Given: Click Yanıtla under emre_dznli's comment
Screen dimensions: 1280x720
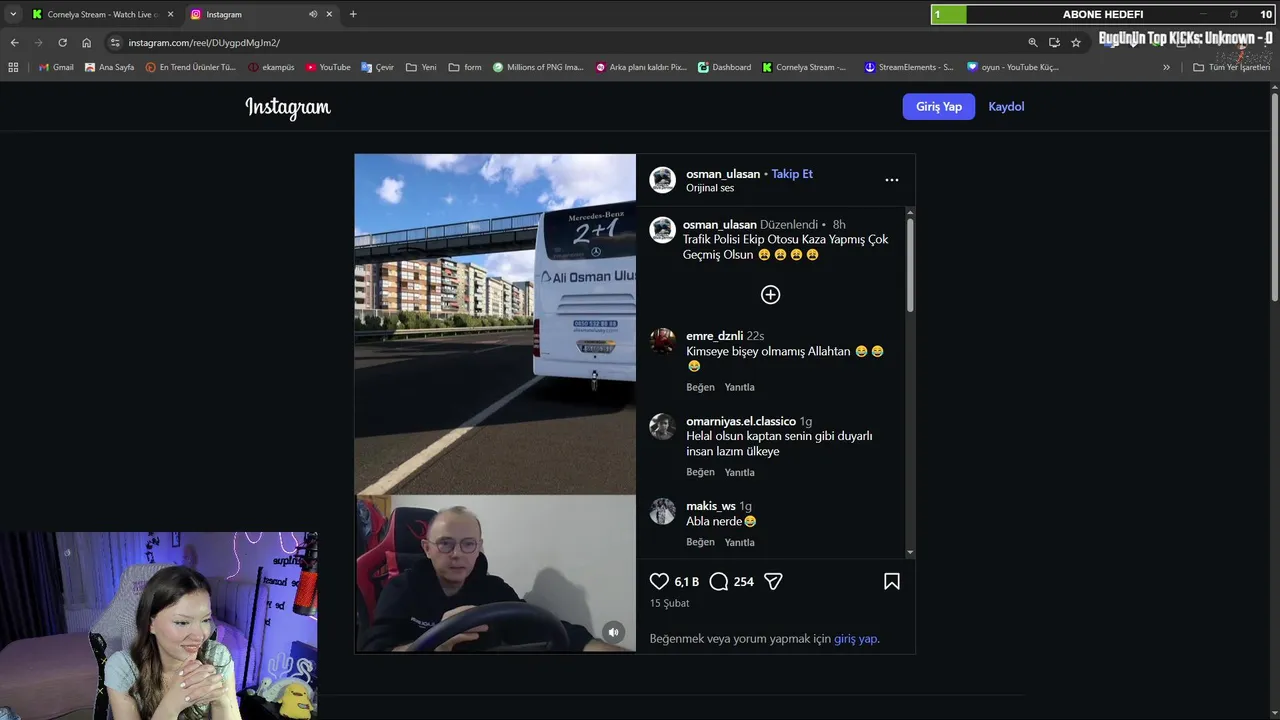Looking at the screenshot, I should [740, 387].
